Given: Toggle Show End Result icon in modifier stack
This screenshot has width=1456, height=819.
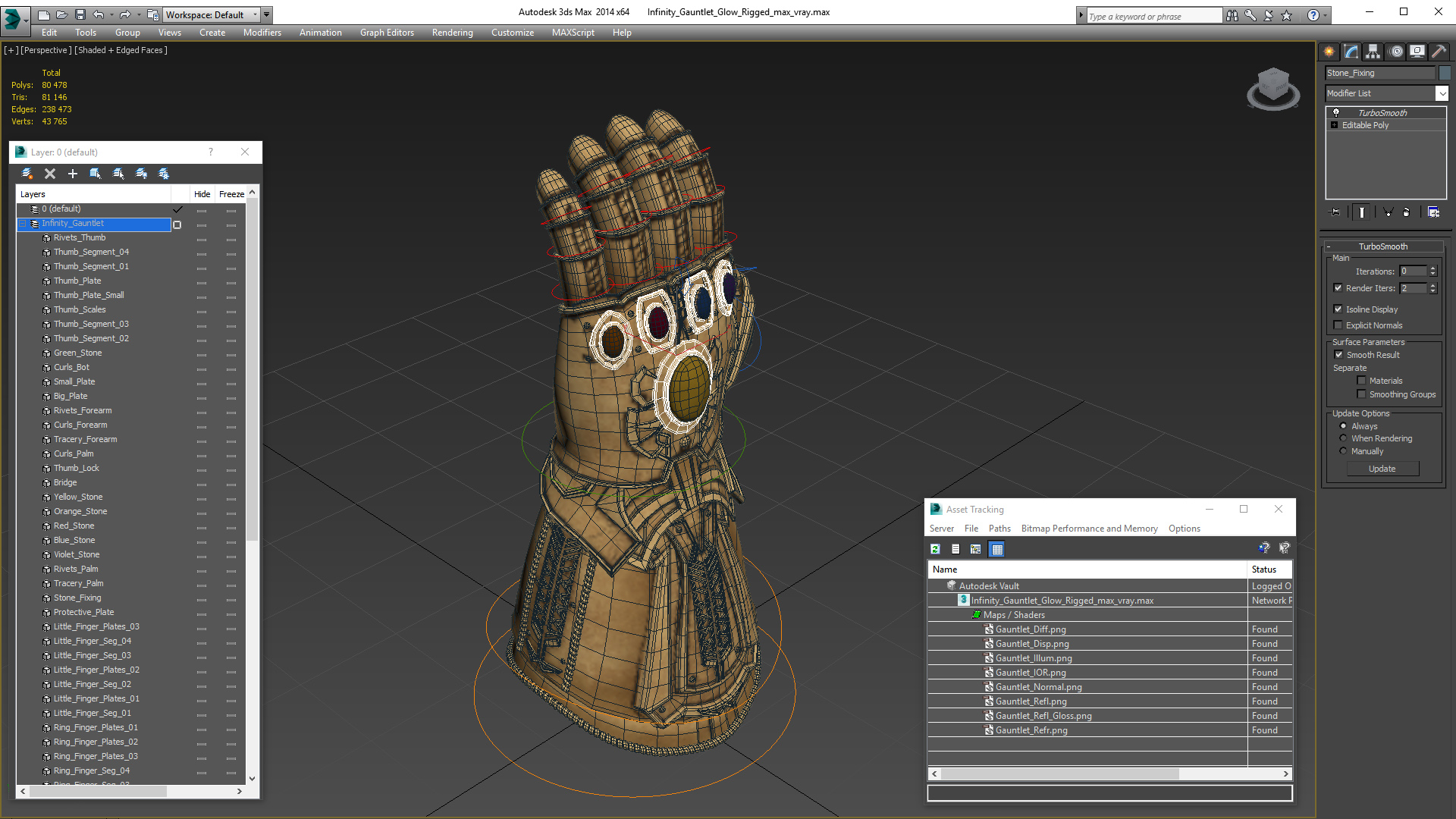Looking at the screenshot, I should [x=1362, y=212].
